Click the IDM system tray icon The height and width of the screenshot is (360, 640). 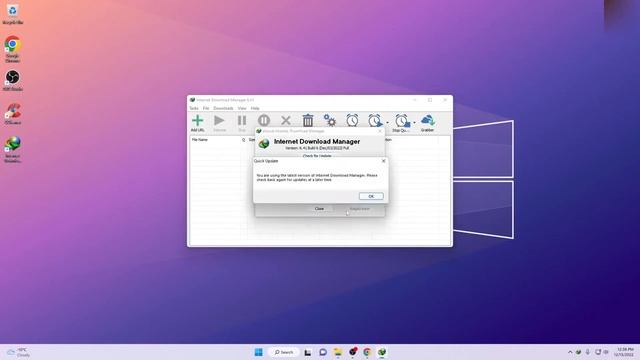[x=578, y=352]
